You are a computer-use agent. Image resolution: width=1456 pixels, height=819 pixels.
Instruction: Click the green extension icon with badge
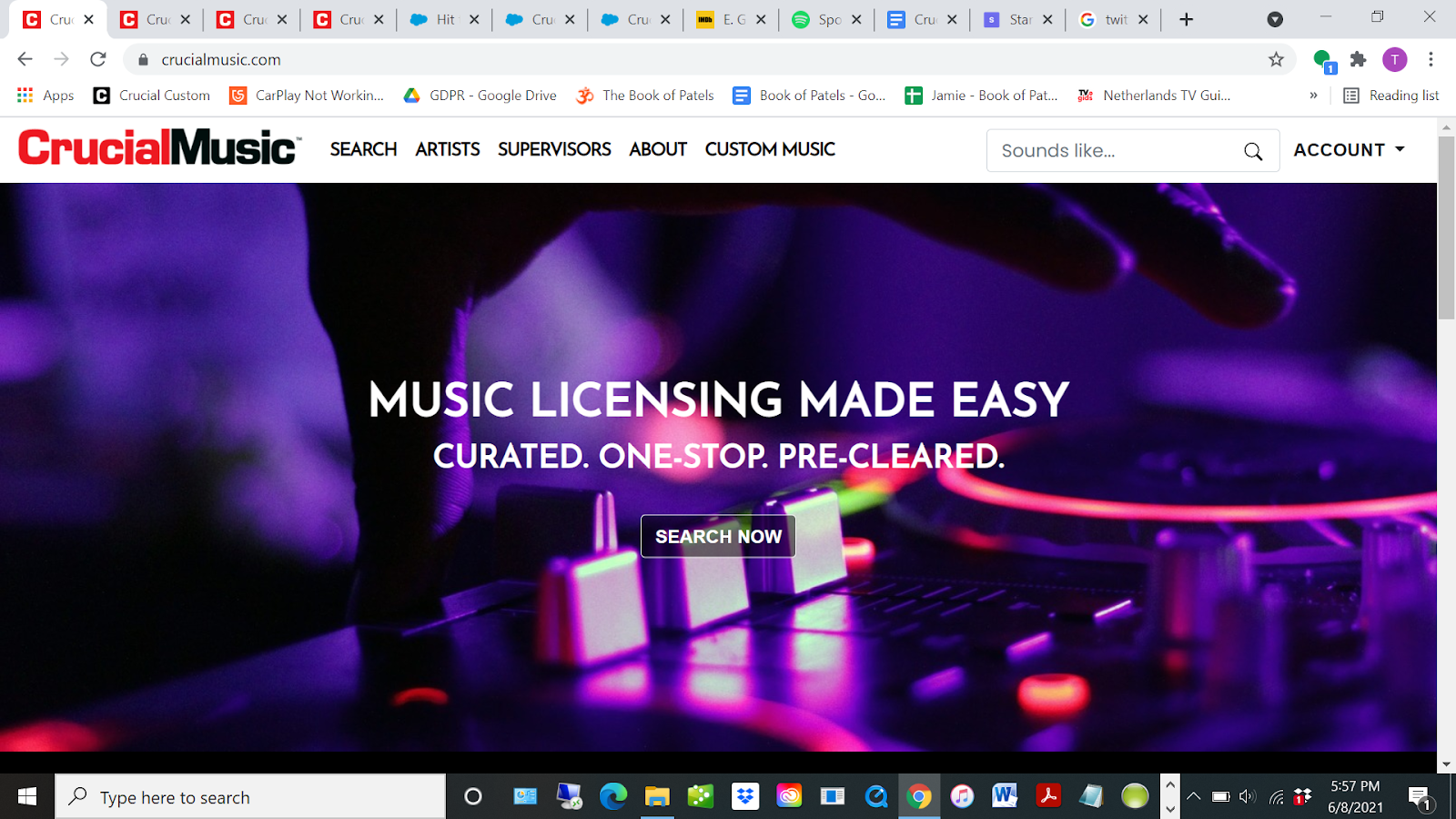click(x=1324, y=61)
